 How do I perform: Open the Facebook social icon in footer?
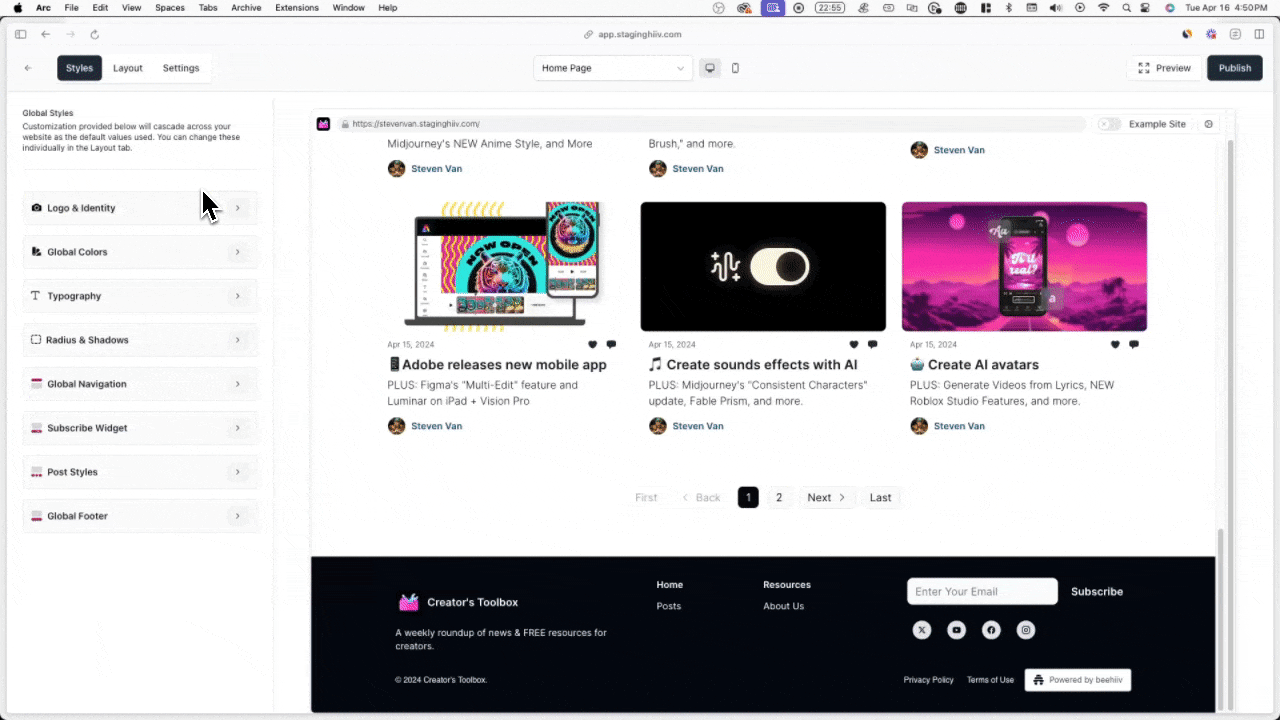pyautogui.click(x=991, y=630)
